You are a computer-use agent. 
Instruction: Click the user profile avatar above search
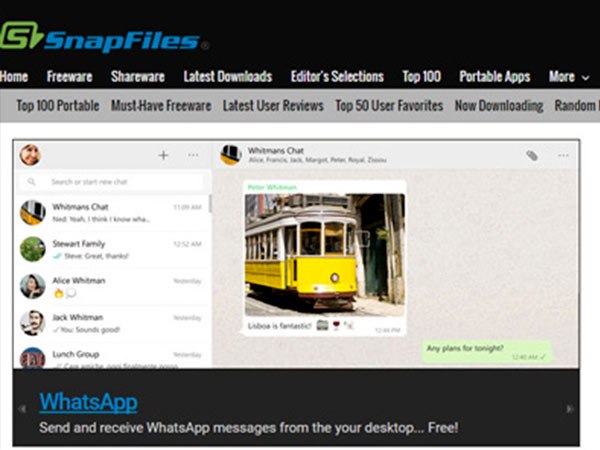[x=31, y=155]
